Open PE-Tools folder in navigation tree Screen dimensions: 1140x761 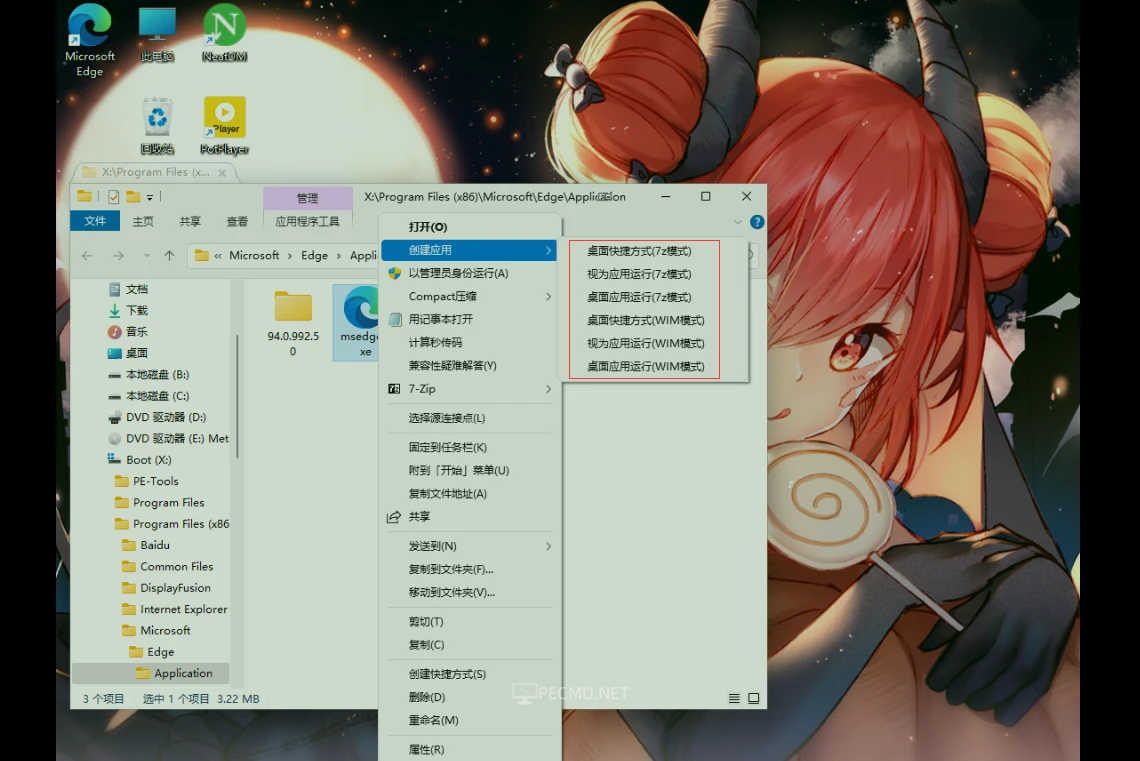155,481
